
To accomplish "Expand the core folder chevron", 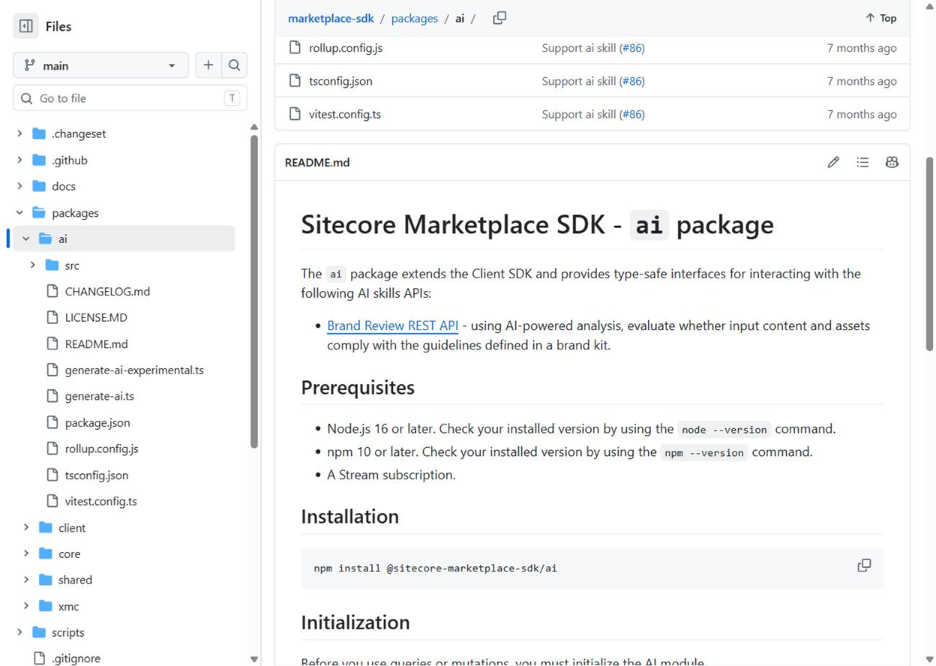I will point(26,554).
